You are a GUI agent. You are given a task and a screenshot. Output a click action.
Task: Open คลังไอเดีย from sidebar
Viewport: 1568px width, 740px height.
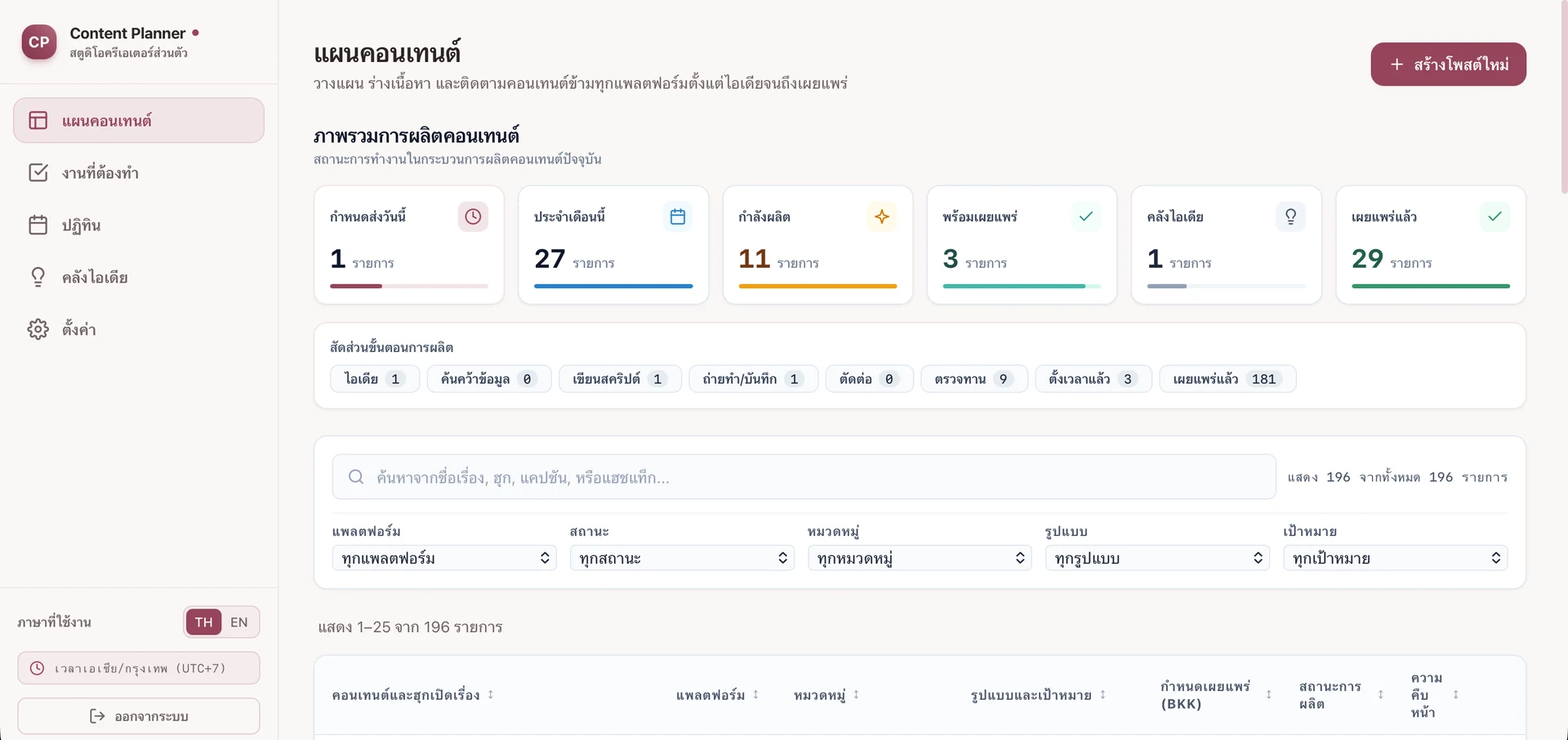(x=139, y=277)
